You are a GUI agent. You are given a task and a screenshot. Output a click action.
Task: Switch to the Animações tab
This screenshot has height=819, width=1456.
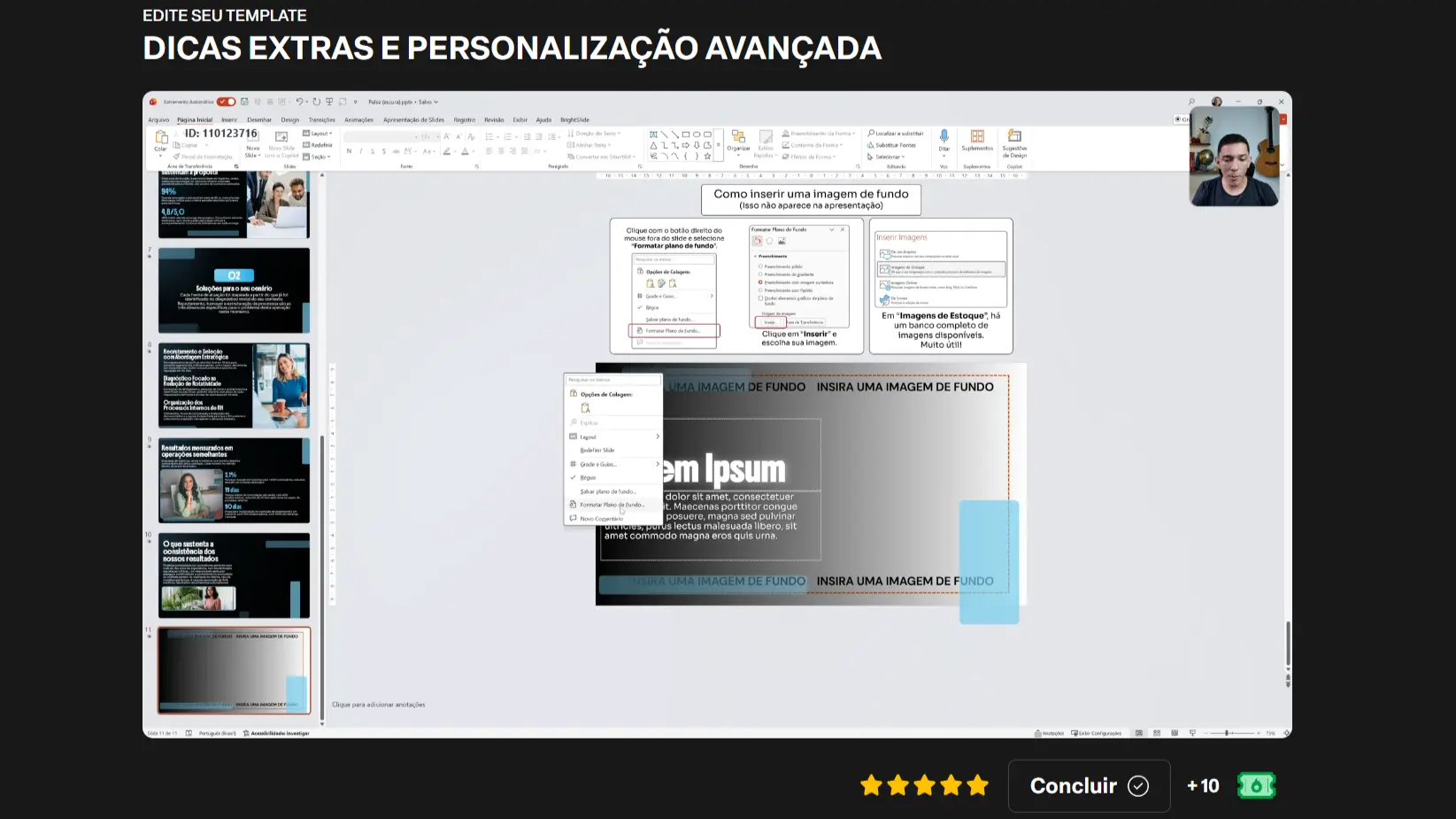pyautogui.click(x=358, y=120)
